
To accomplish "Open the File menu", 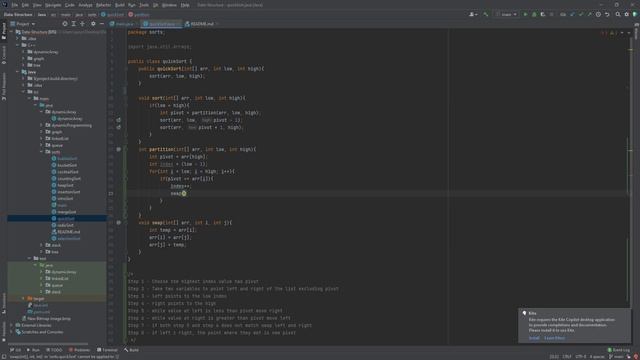I will (15, 5).
